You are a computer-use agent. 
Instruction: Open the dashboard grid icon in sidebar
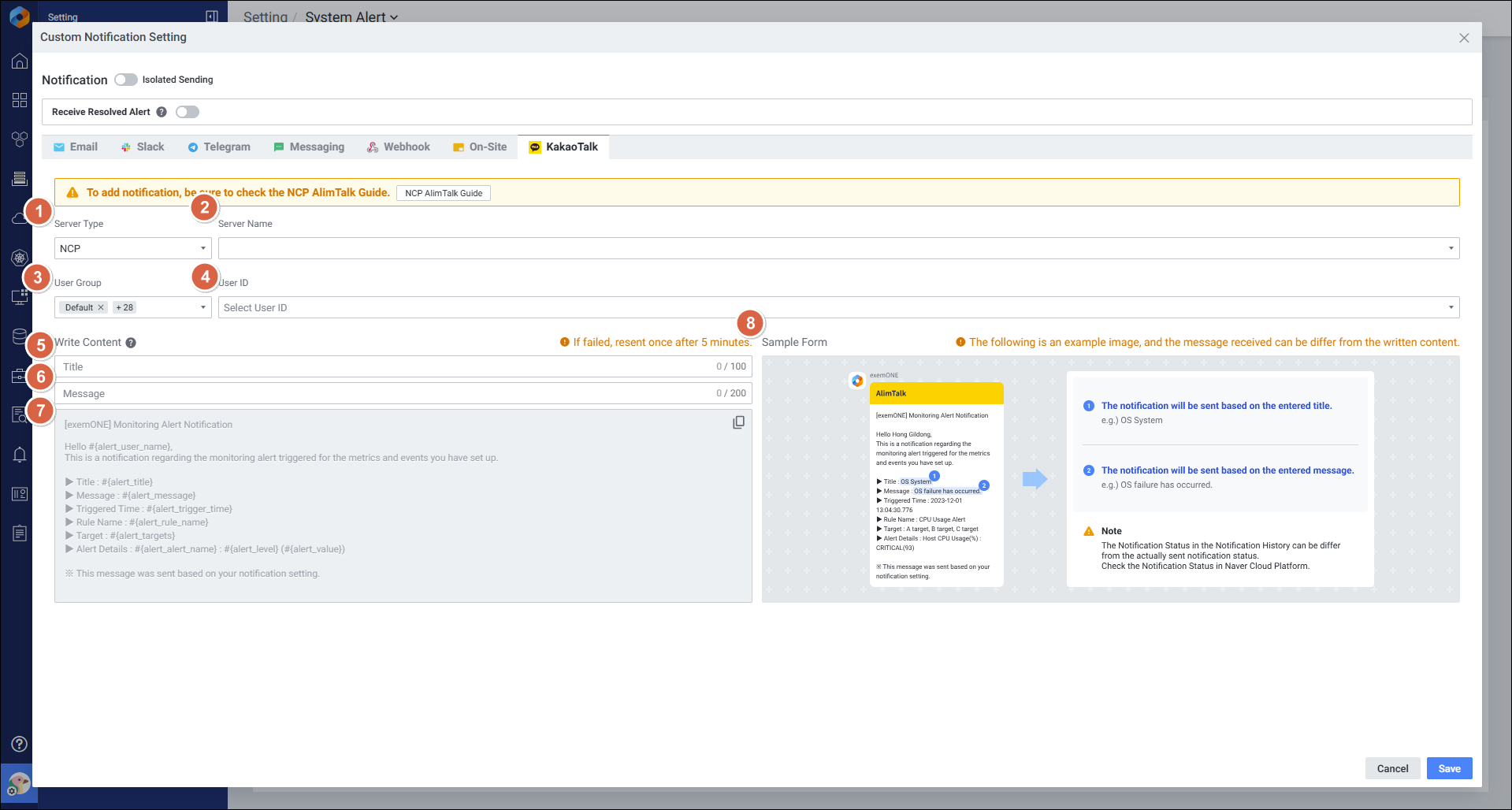[20, 100]
